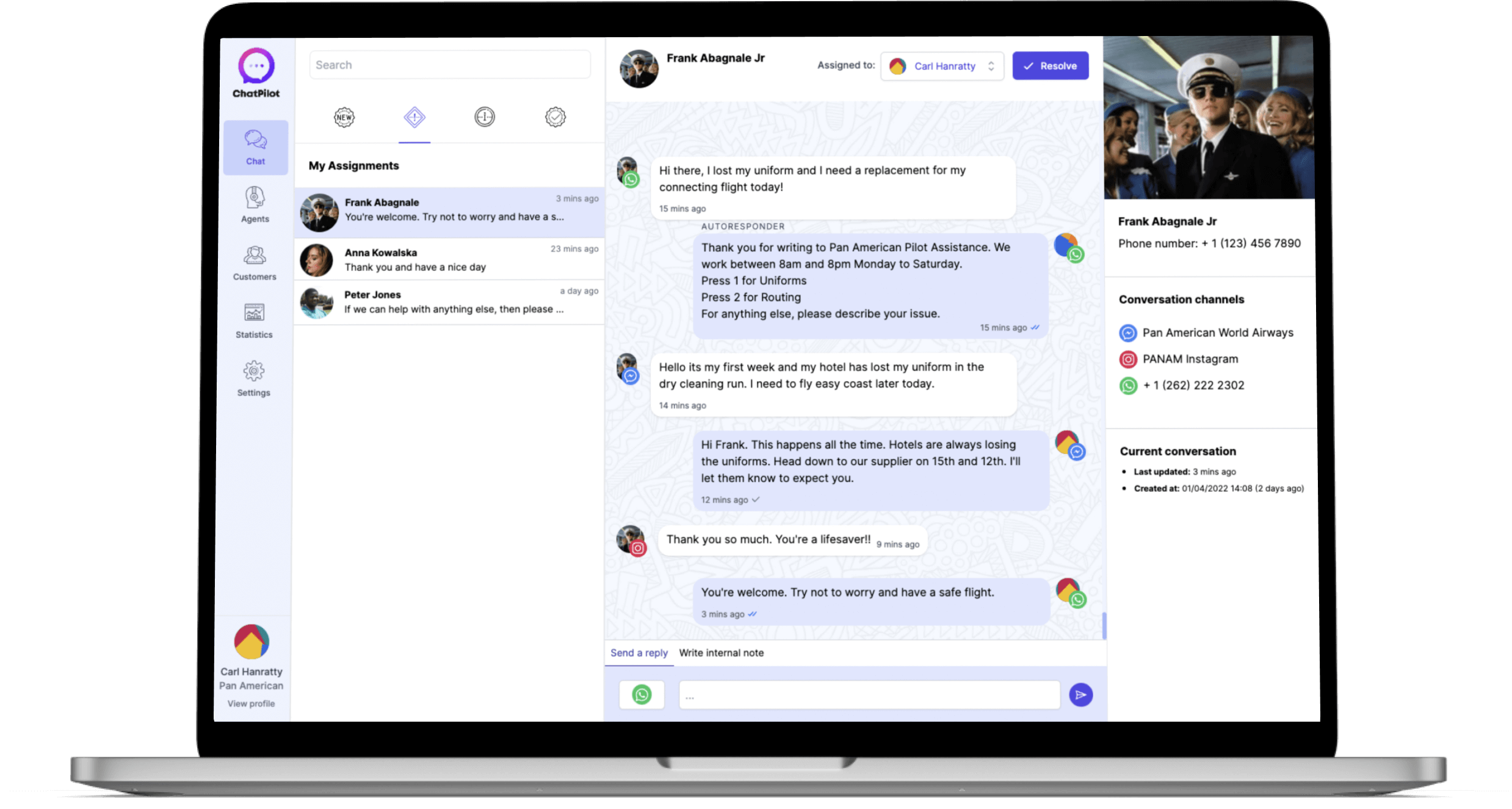This screenshot has height=809, width=1512.
Task: Toggle the pending/snoozed filter icon
Action: click(485, 117)
